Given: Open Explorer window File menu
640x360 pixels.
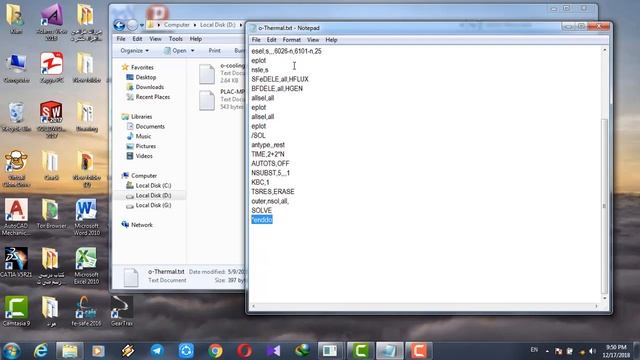Looking at the screenshot, I should point(121,39).
